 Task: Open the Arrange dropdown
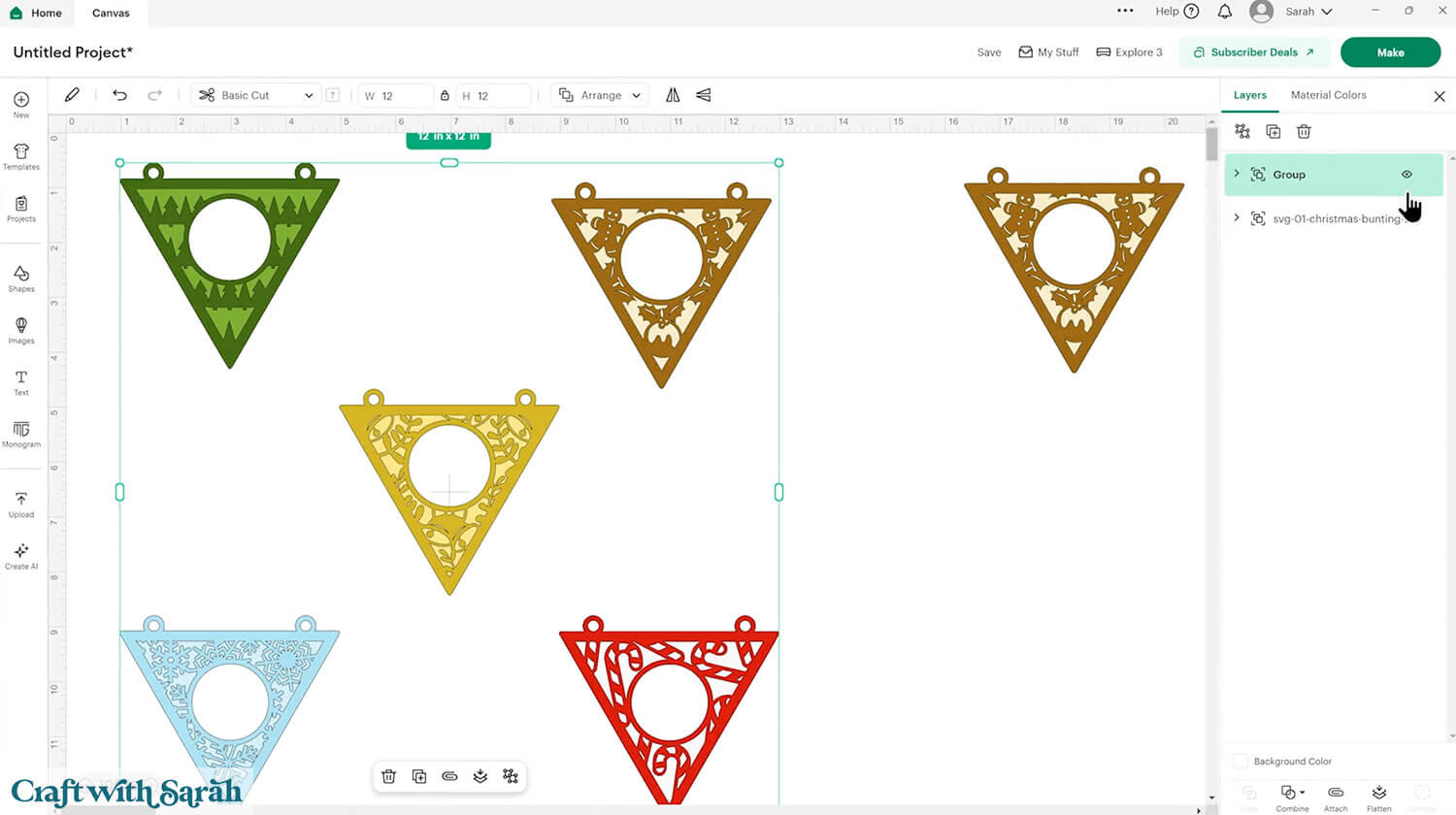click(x=599, y=95)
